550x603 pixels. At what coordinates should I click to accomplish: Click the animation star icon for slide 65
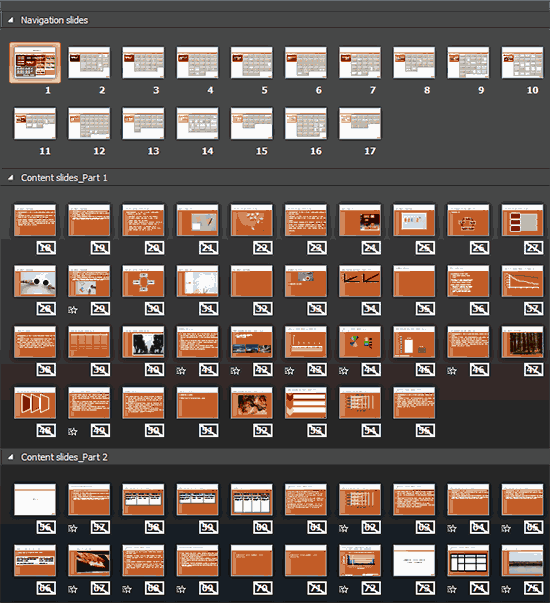coord(506,528)
